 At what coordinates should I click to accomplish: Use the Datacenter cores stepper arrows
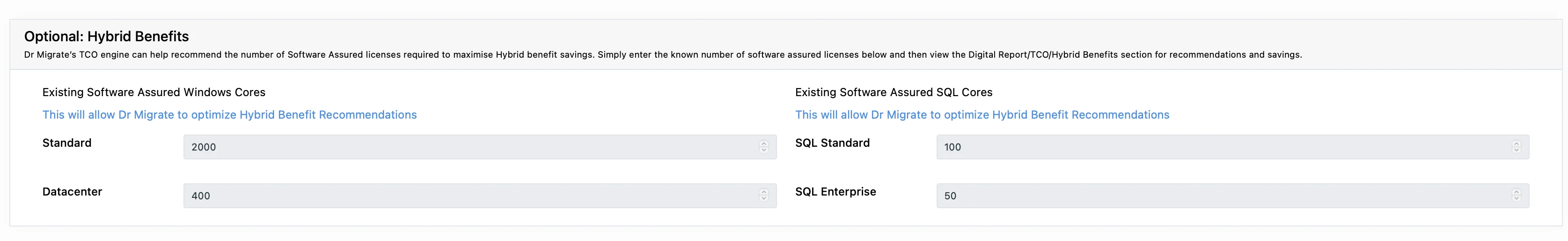764,195
